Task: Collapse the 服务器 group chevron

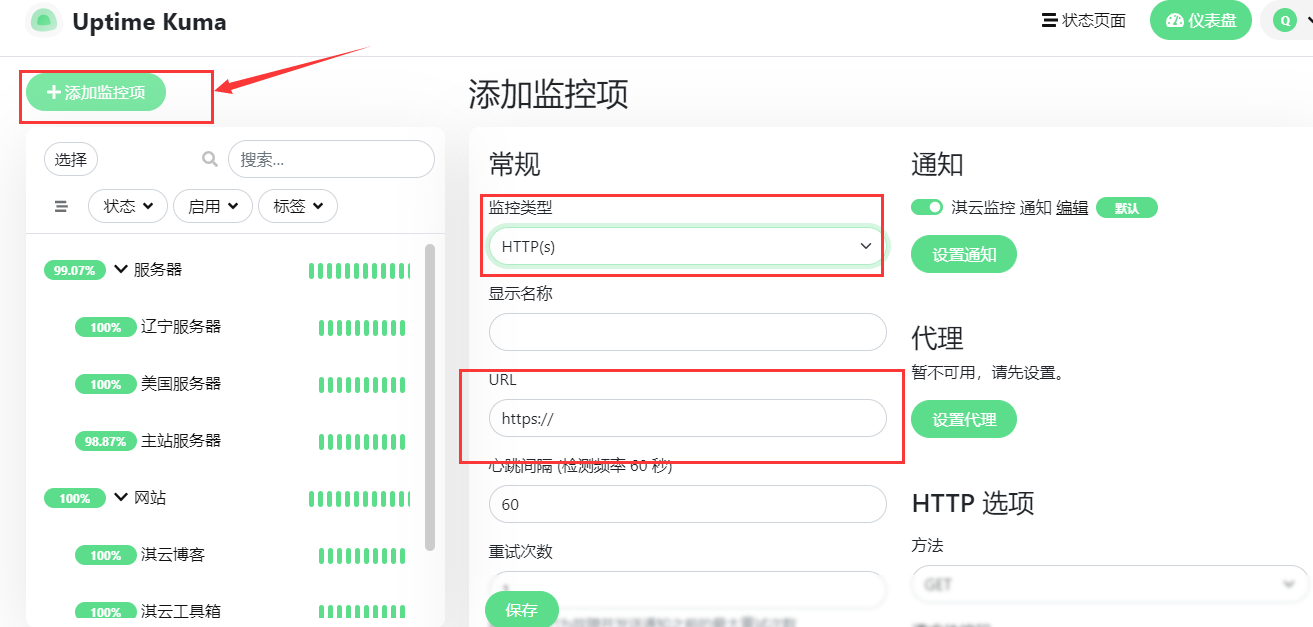Action: pos(121,269)
